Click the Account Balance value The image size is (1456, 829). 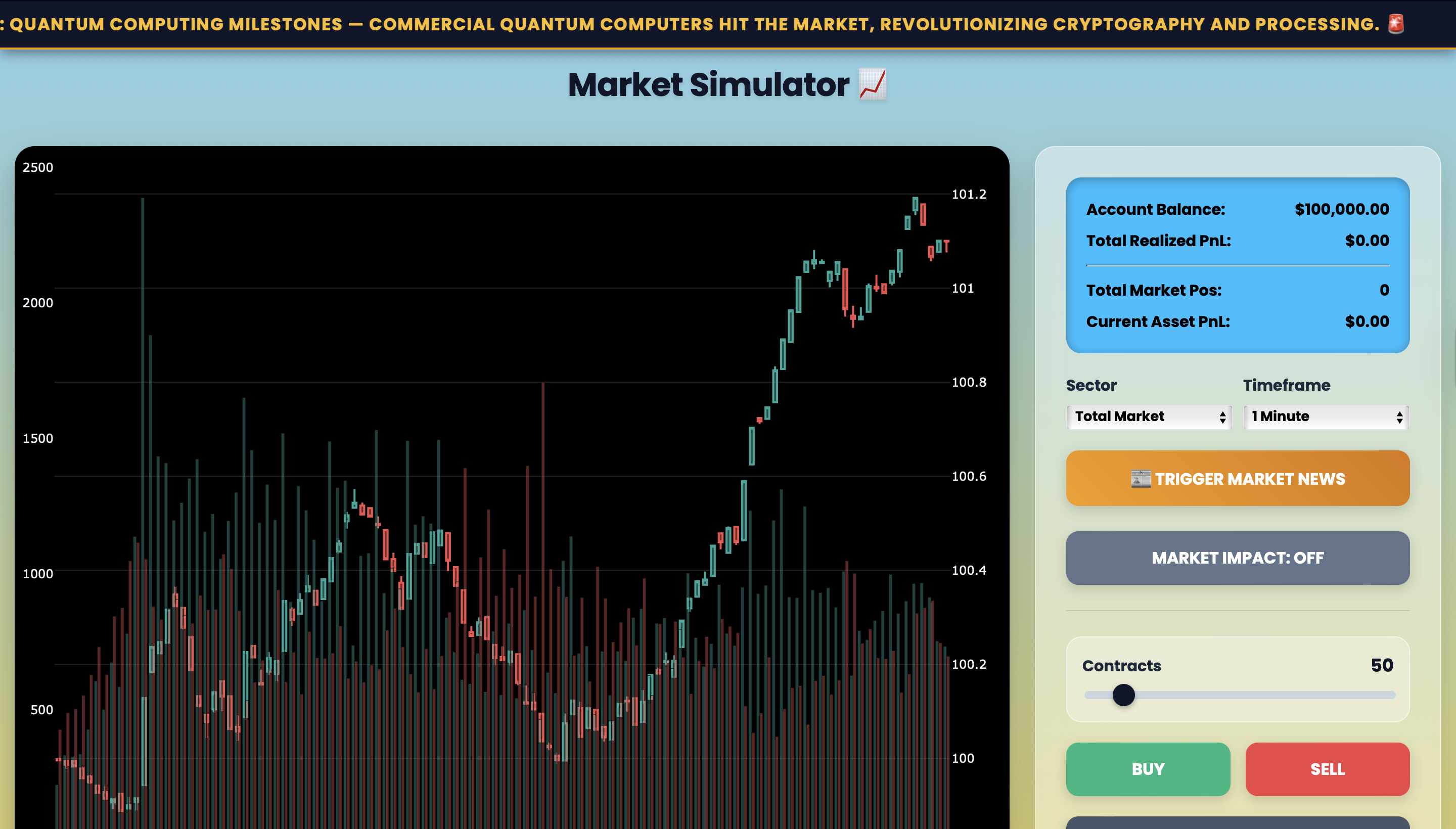[1342, 210]
